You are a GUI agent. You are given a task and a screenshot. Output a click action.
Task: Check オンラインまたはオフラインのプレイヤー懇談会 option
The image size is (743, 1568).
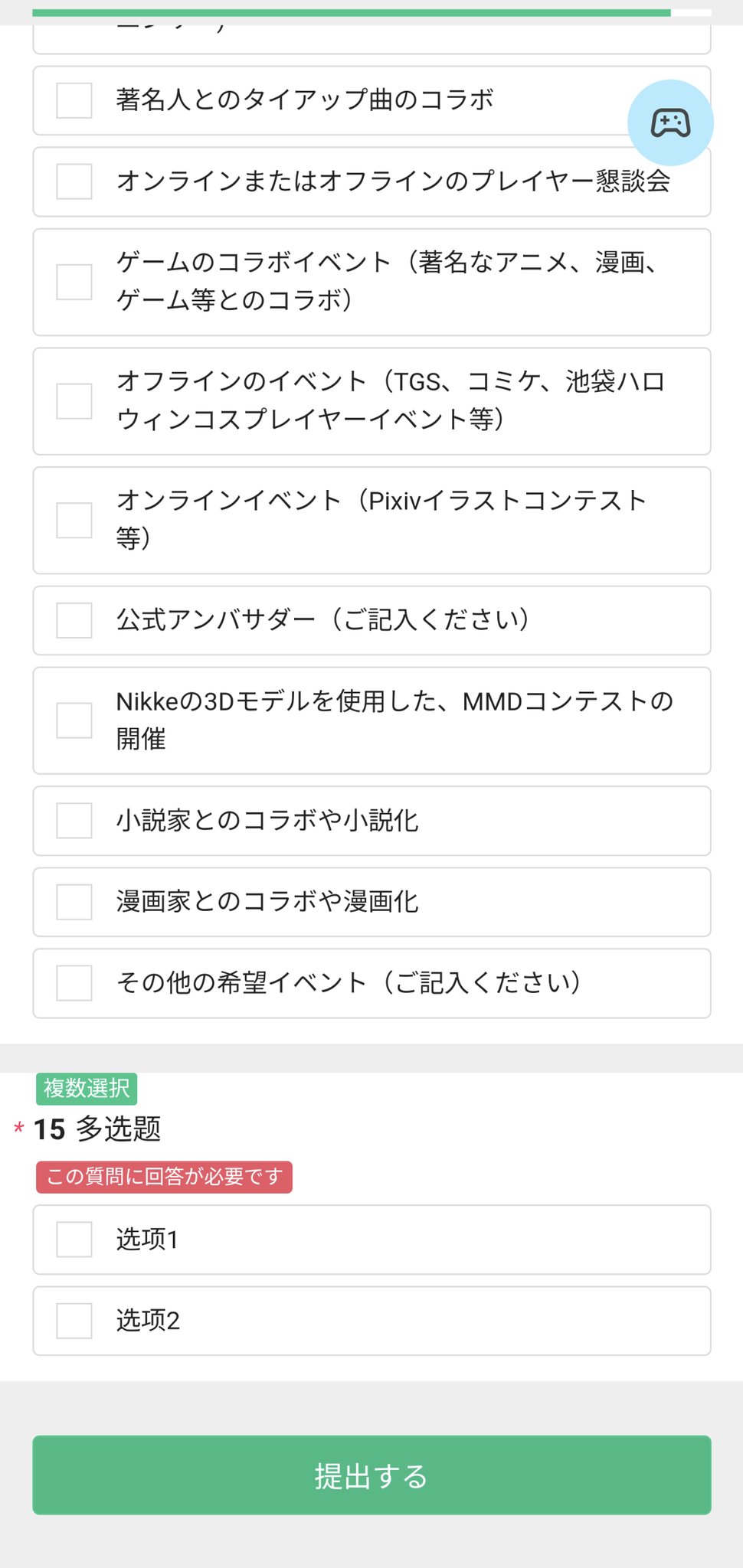point(74,181)
